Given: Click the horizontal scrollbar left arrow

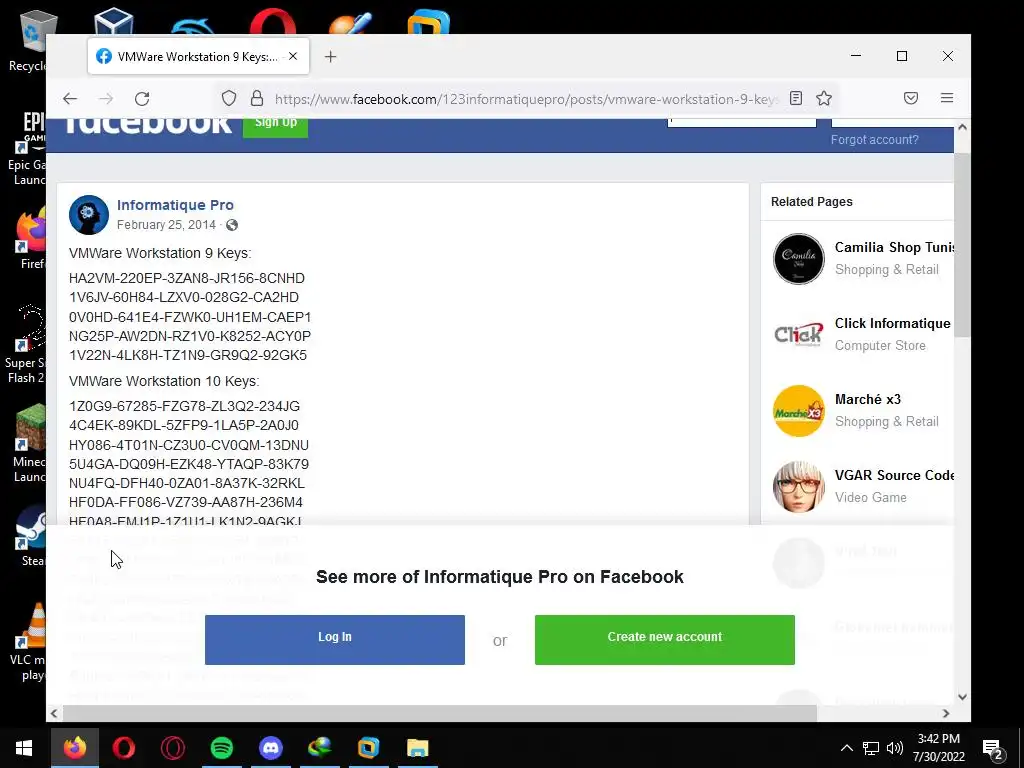Looking at the screenshot, I should click(54, 713).
